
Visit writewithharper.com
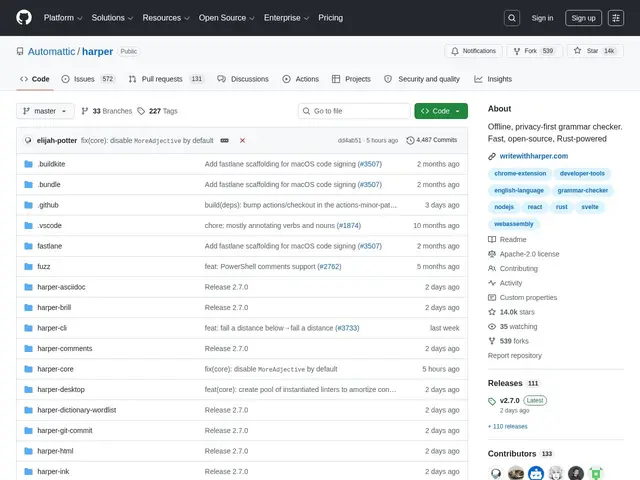[533, 156]
